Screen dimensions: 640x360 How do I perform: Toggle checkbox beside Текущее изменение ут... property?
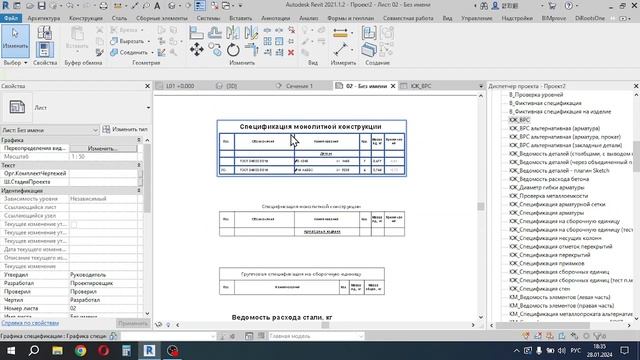[x=74, y=224]
